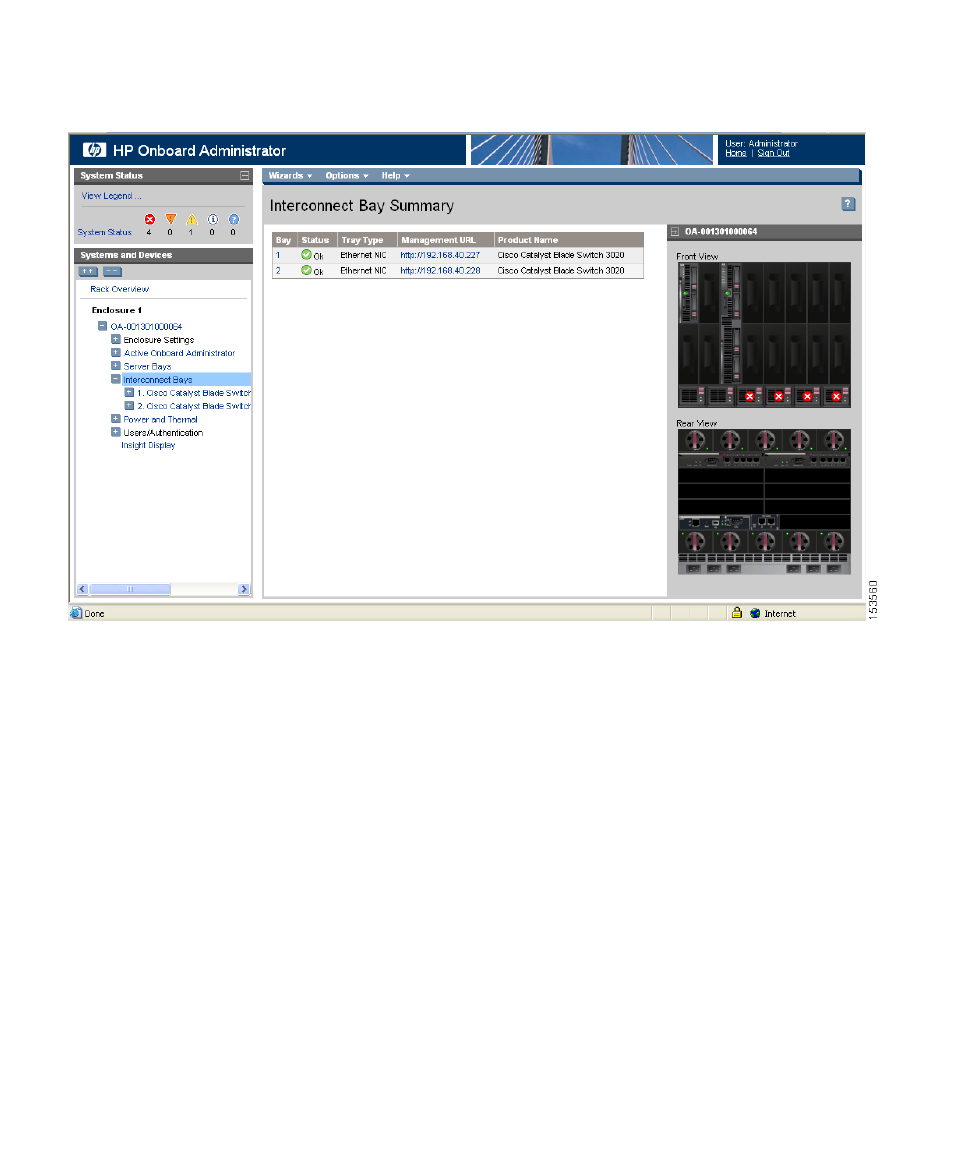Select Enclosure Settings tree item
Viewport: 954px width, 1158px height.
[159, 340]
